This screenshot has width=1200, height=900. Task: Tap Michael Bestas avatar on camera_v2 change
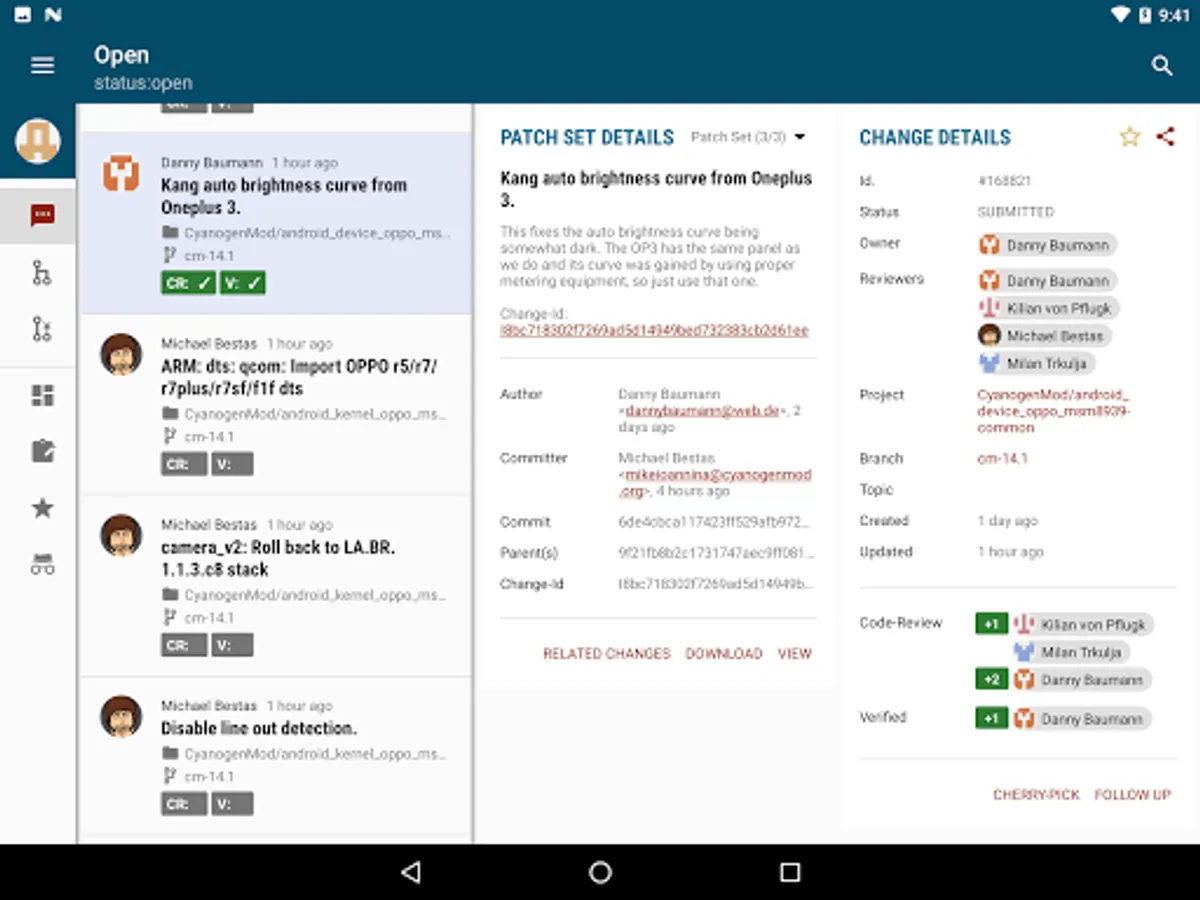coord(121,536)
